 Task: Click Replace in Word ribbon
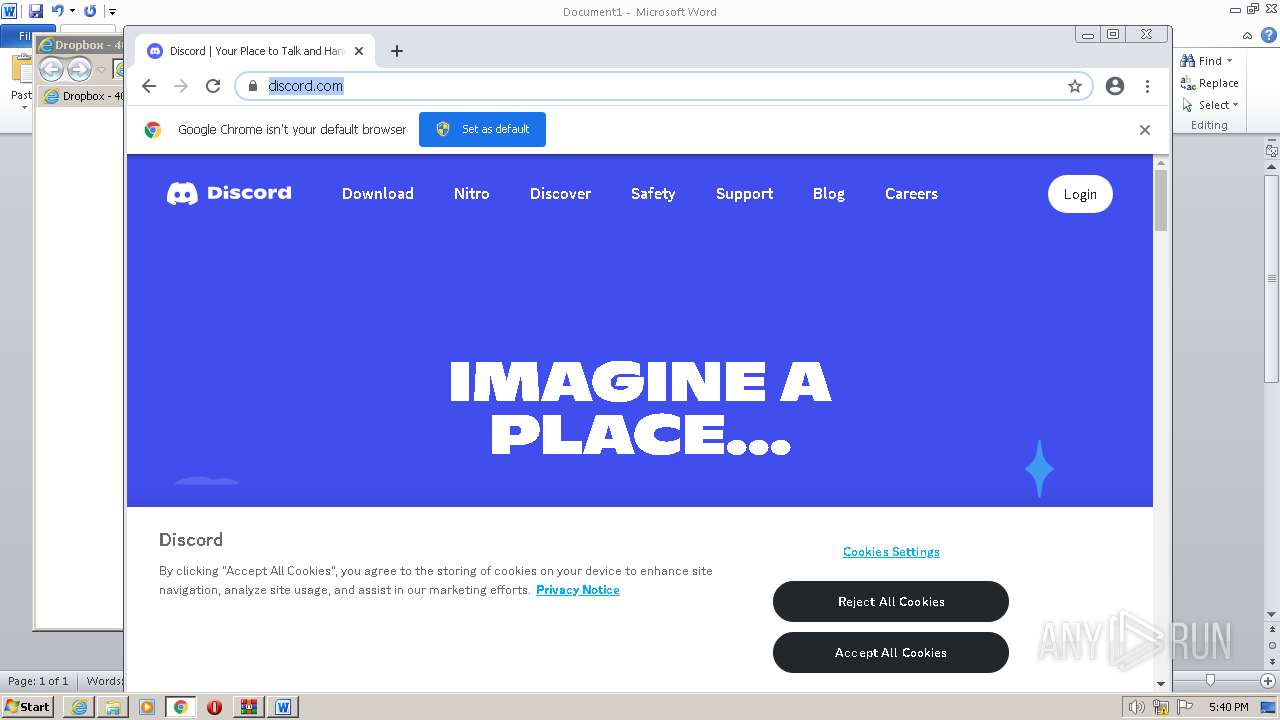1209,83
